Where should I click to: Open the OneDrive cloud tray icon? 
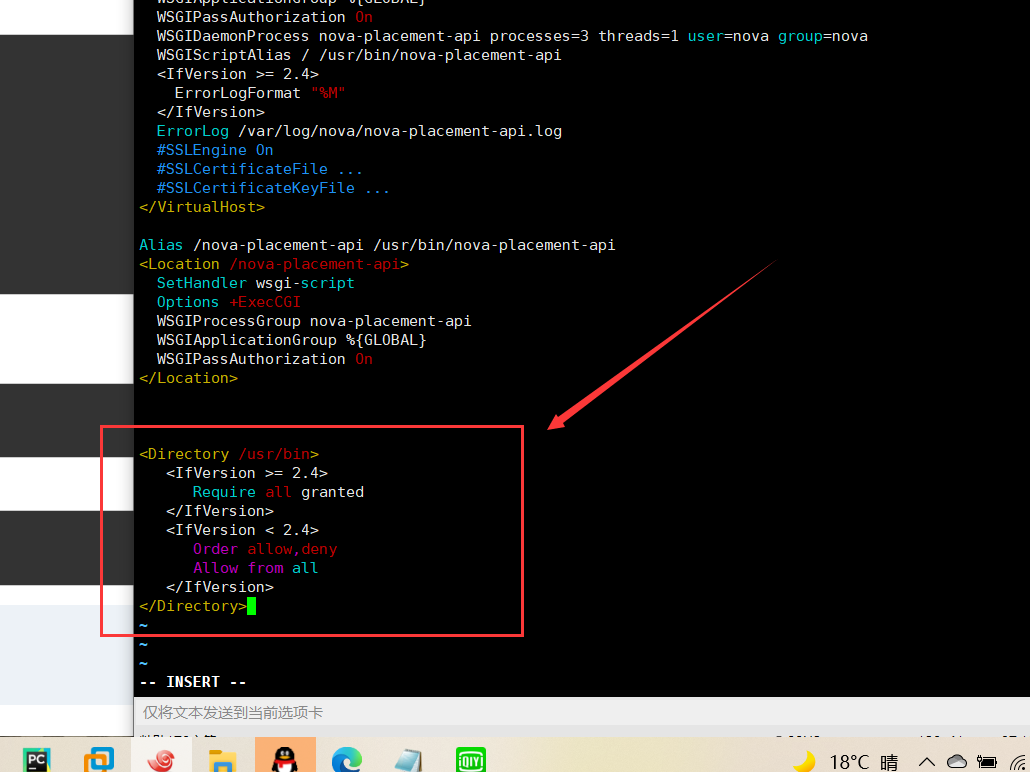(956, 761)
